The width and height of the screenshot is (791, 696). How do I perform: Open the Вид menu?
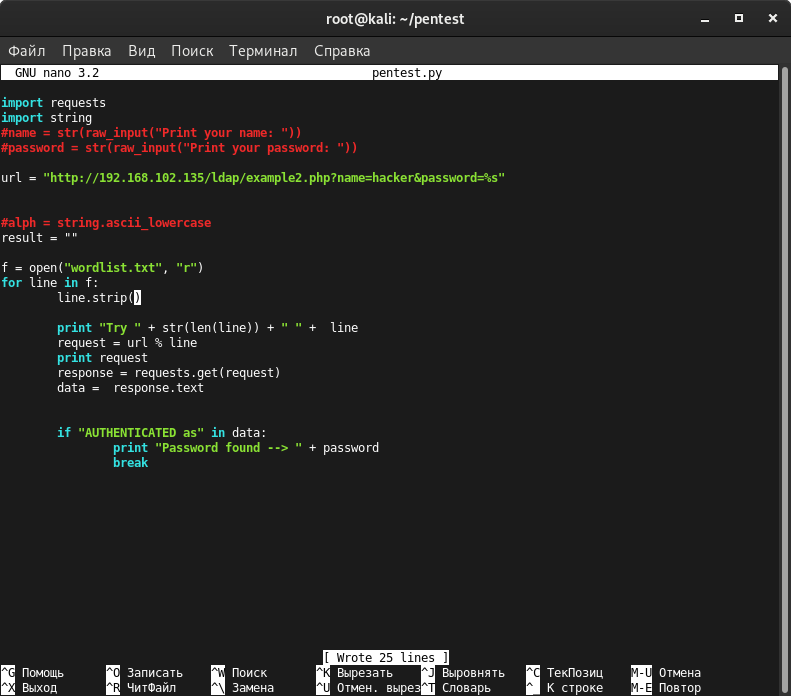click(x=141, y=51)
